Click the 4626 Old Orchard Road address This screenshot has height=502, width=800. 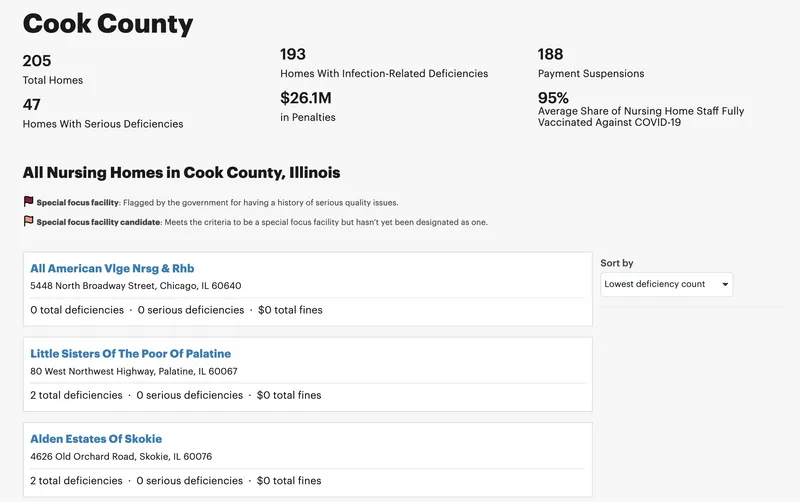point(121,457)
